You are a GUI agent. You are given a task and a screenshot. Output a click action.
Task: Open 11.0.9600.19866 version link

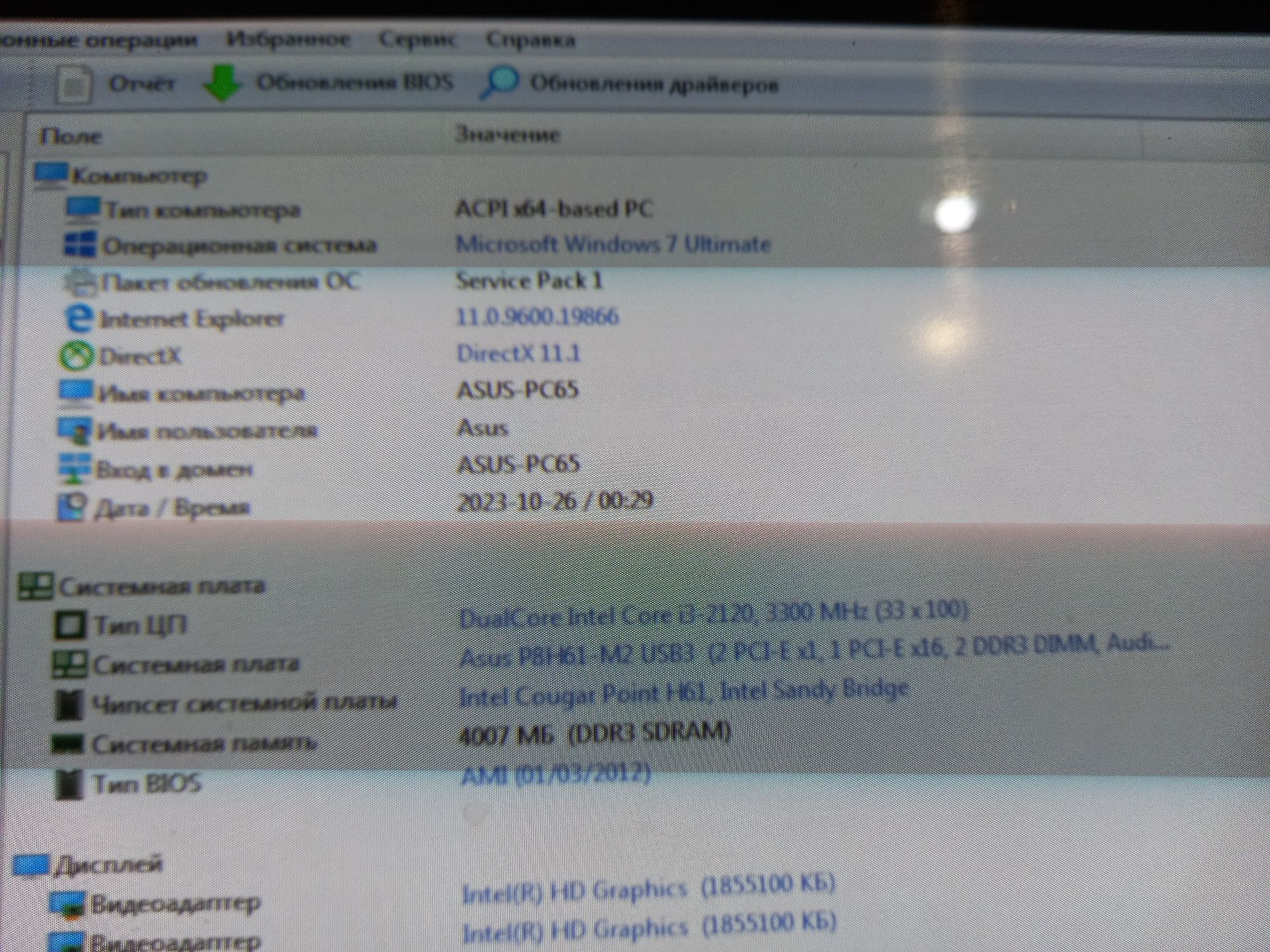pyautogui.click(x=537, y=316)
